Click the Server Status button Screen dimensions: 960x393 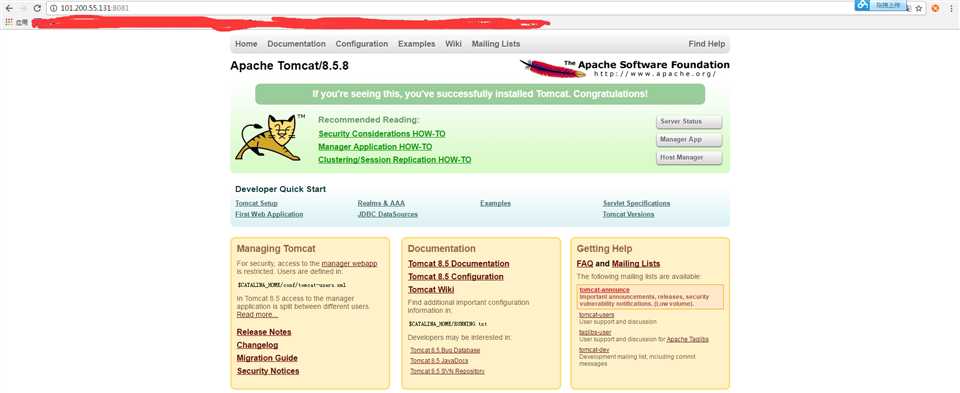click(x=689, y=122)
